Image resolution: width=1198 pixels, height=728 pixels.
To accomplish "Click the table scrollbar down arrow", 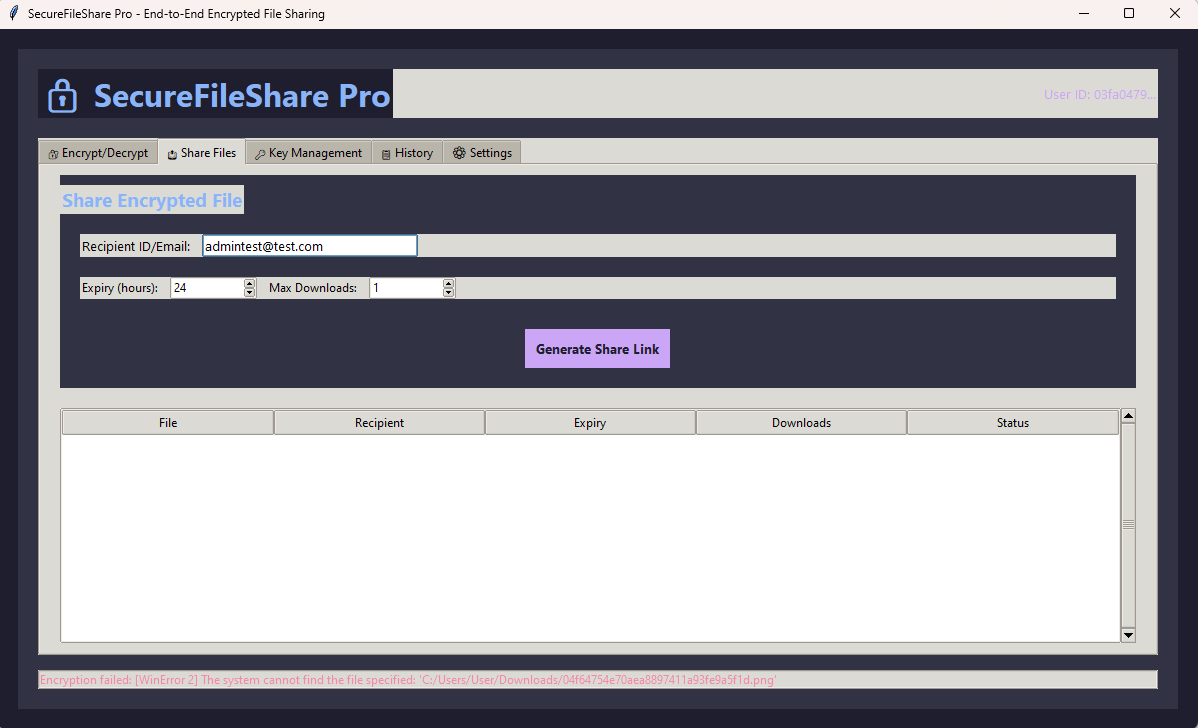I will (1128, 634).
